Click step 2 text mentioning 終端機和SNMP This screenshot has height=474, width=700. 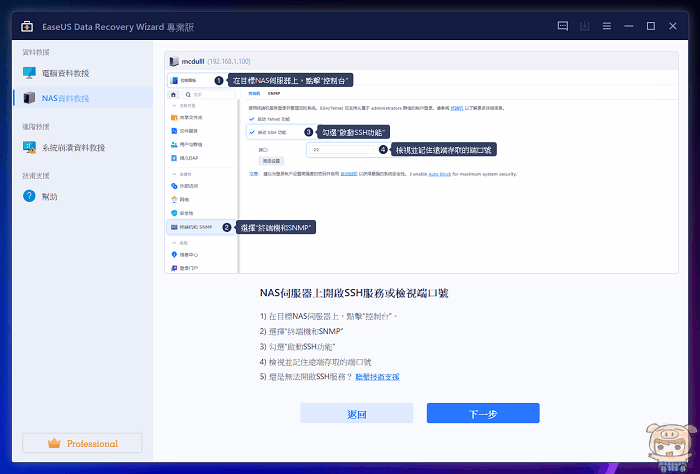click(x=301, y=332)
